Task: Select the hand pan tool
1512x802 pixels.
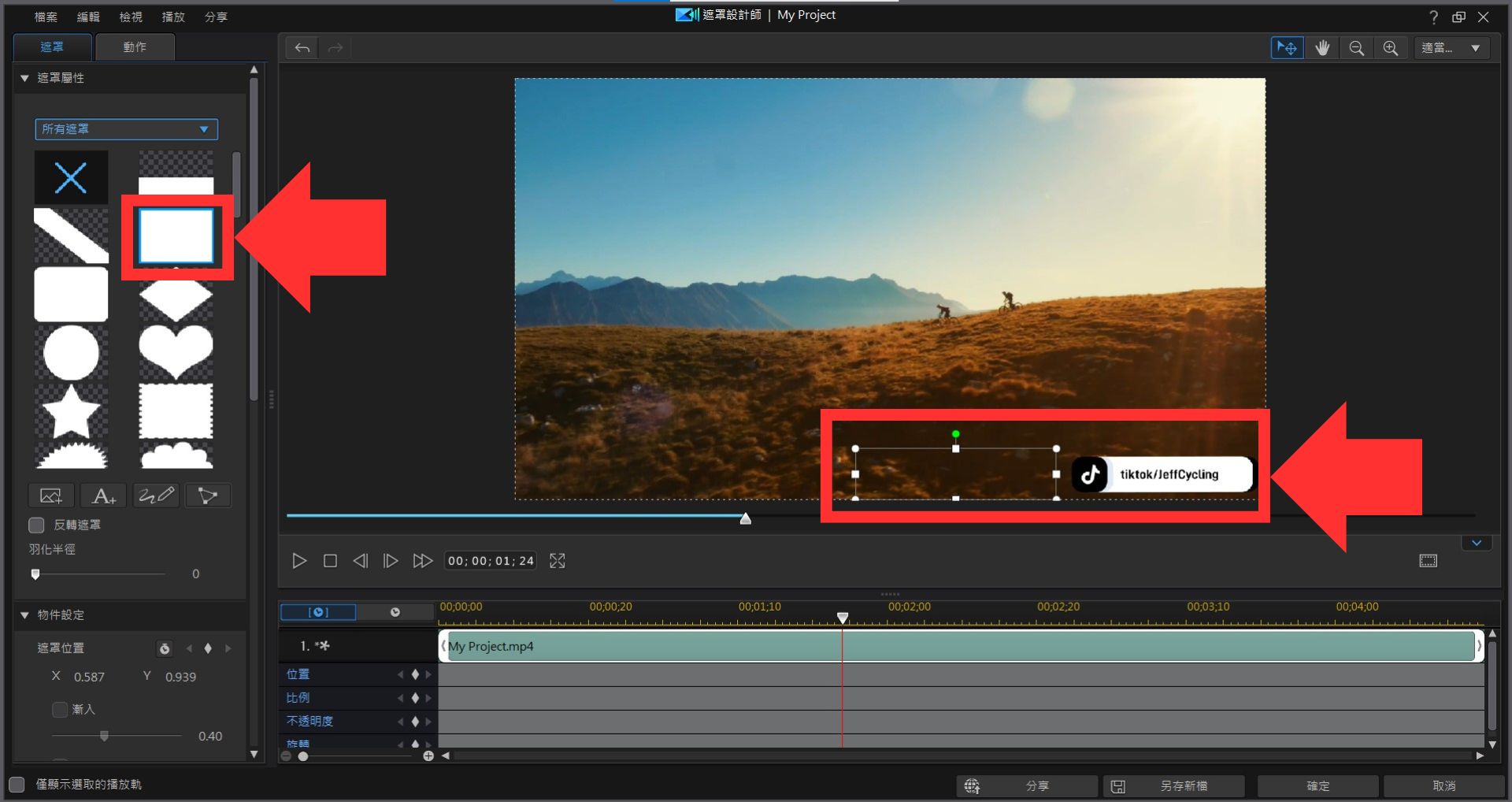Action: click(x=1321, y=48)
